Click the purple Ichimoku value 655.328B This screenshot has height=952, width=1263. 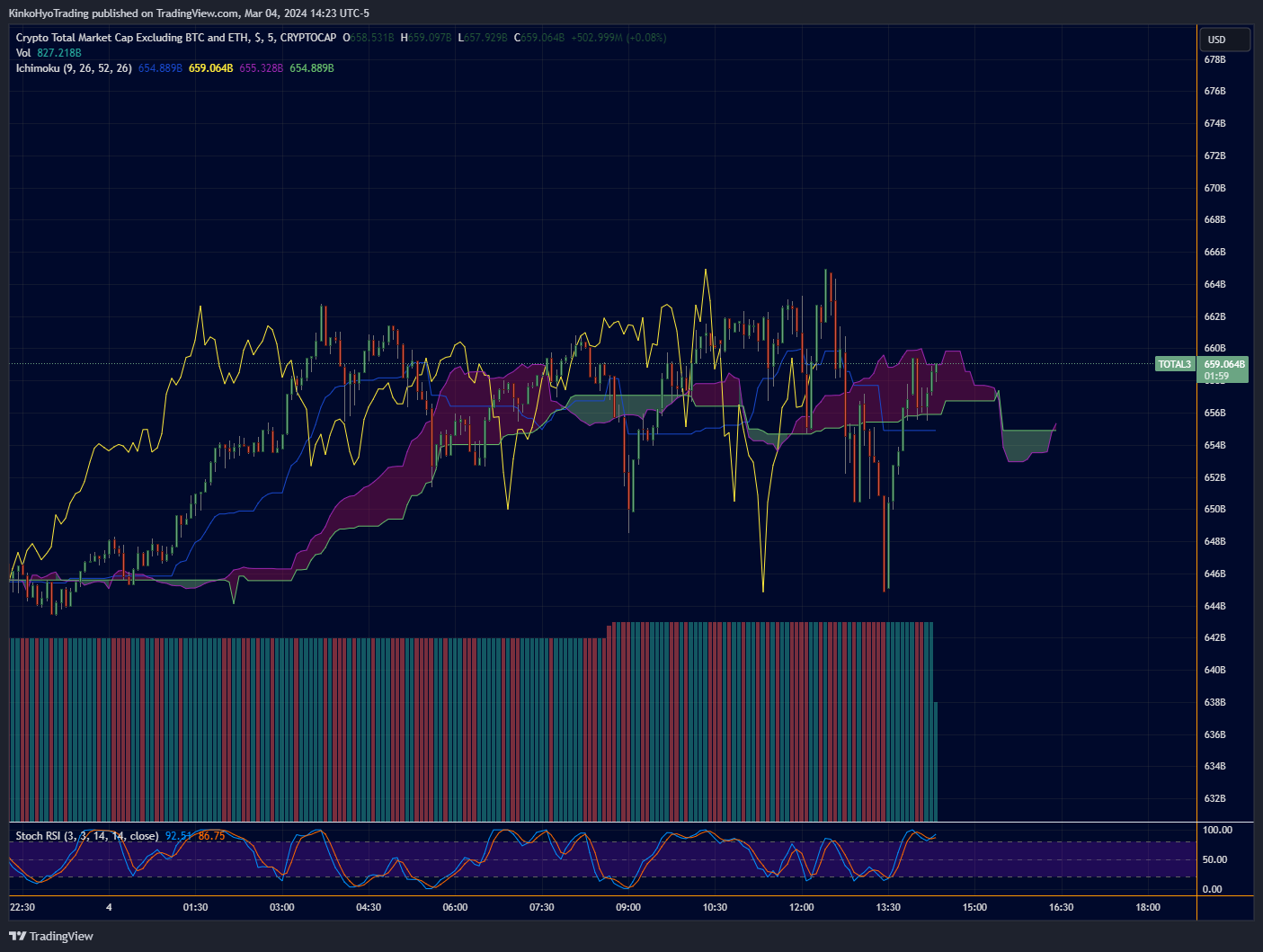coord(262,68)
